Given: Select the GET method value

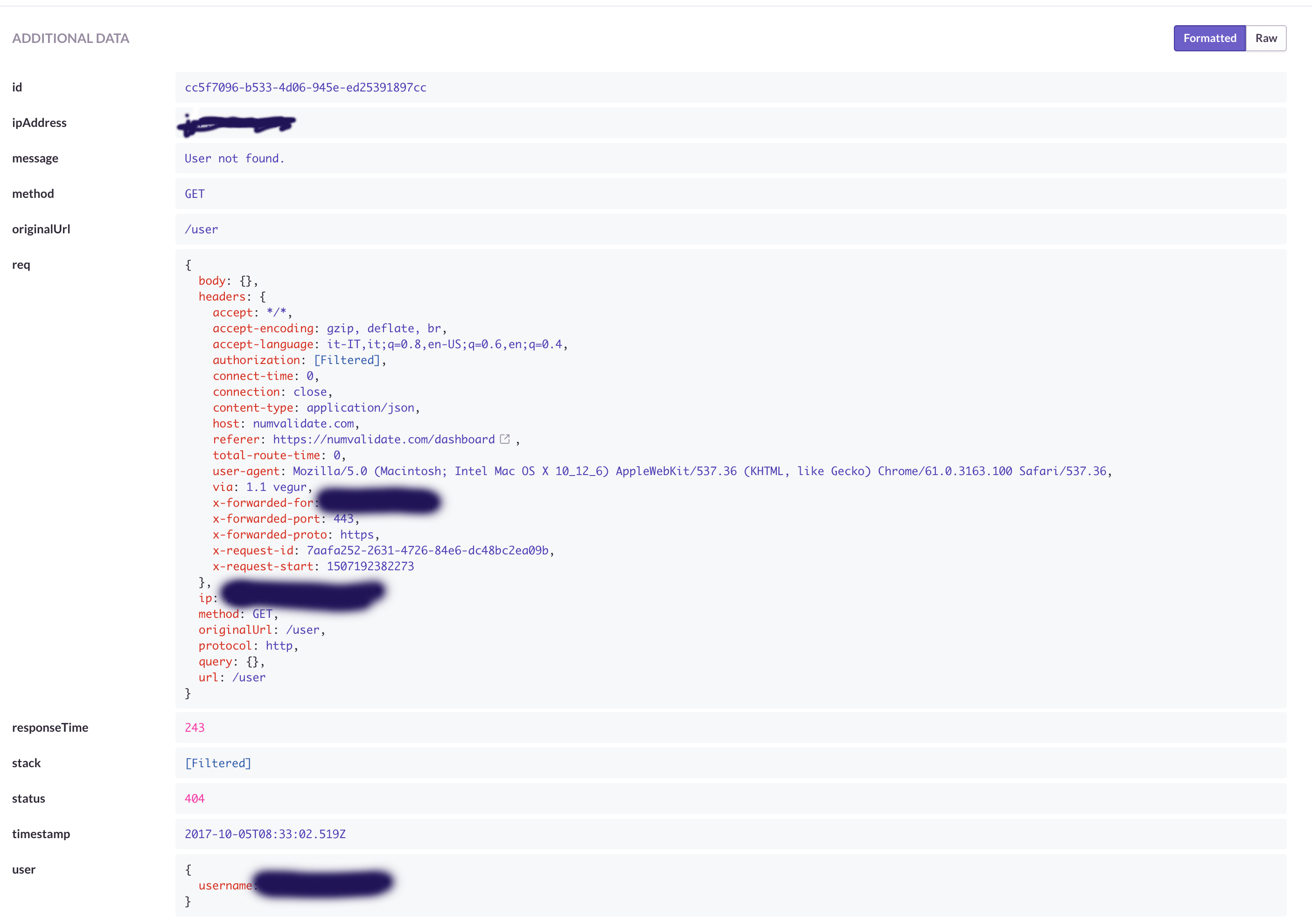Looking at the screenshot, I should pyautogui.click(x=194, y=194).
